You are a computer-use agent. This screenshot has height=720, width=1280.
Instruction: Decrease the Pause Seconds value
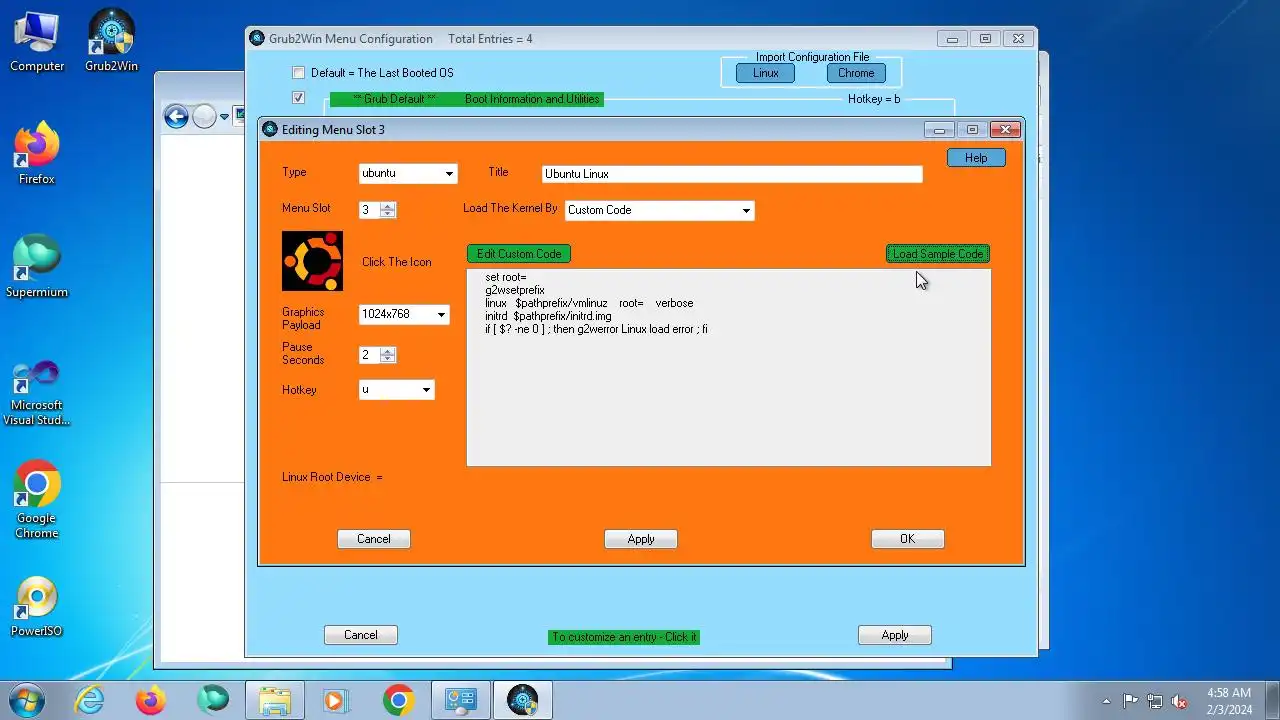click(x=388, y=359)
